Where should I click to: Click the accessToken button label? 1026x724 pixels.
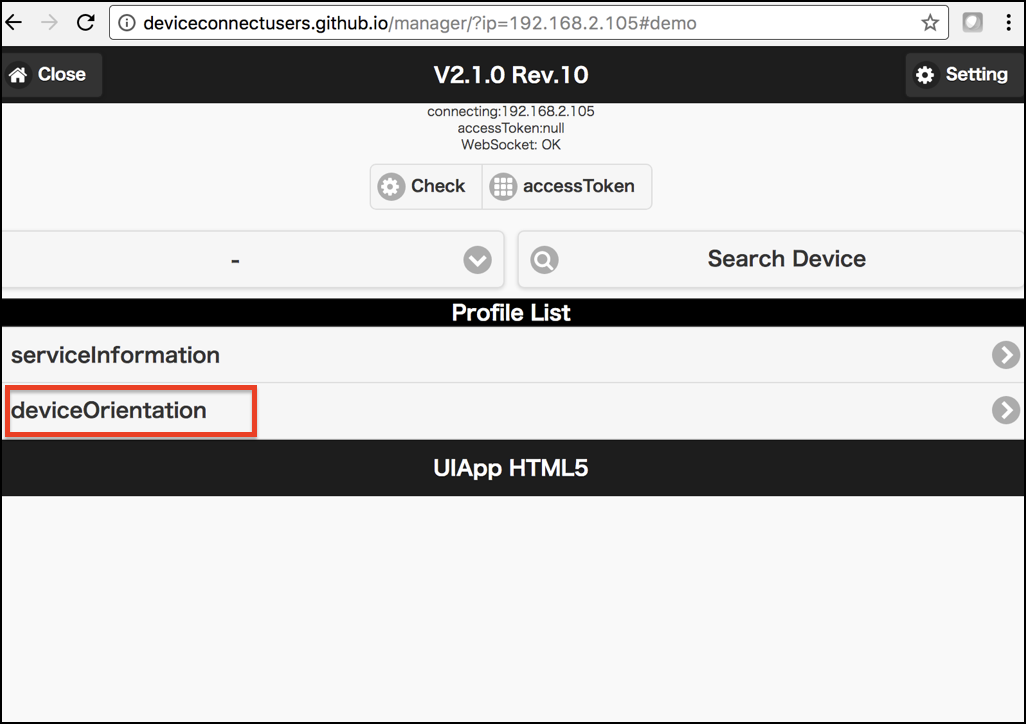point(578,186)
